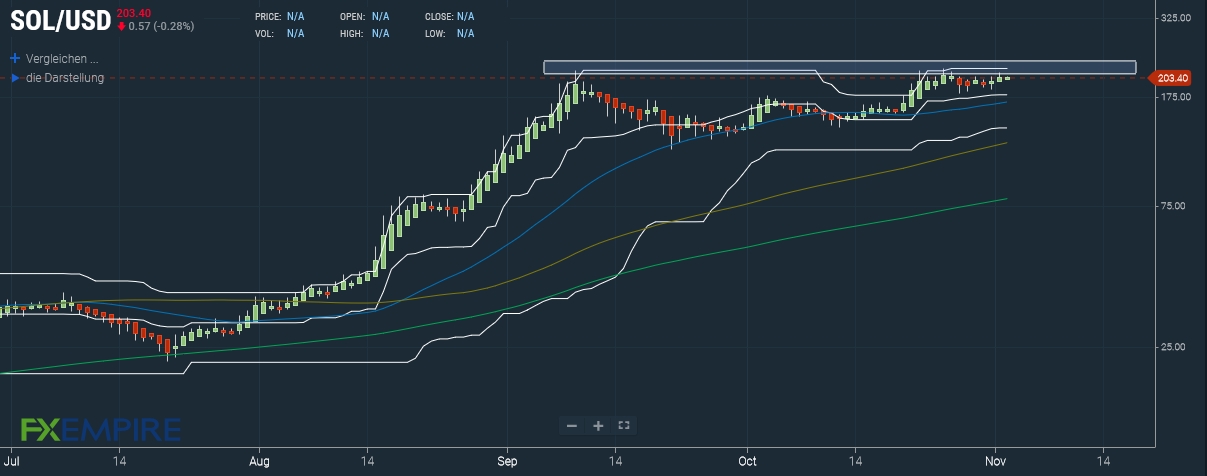The width and height of the screenshot is (1207, 476).
Task: Click the PRICE N/A readout
Action: (280, 17)
